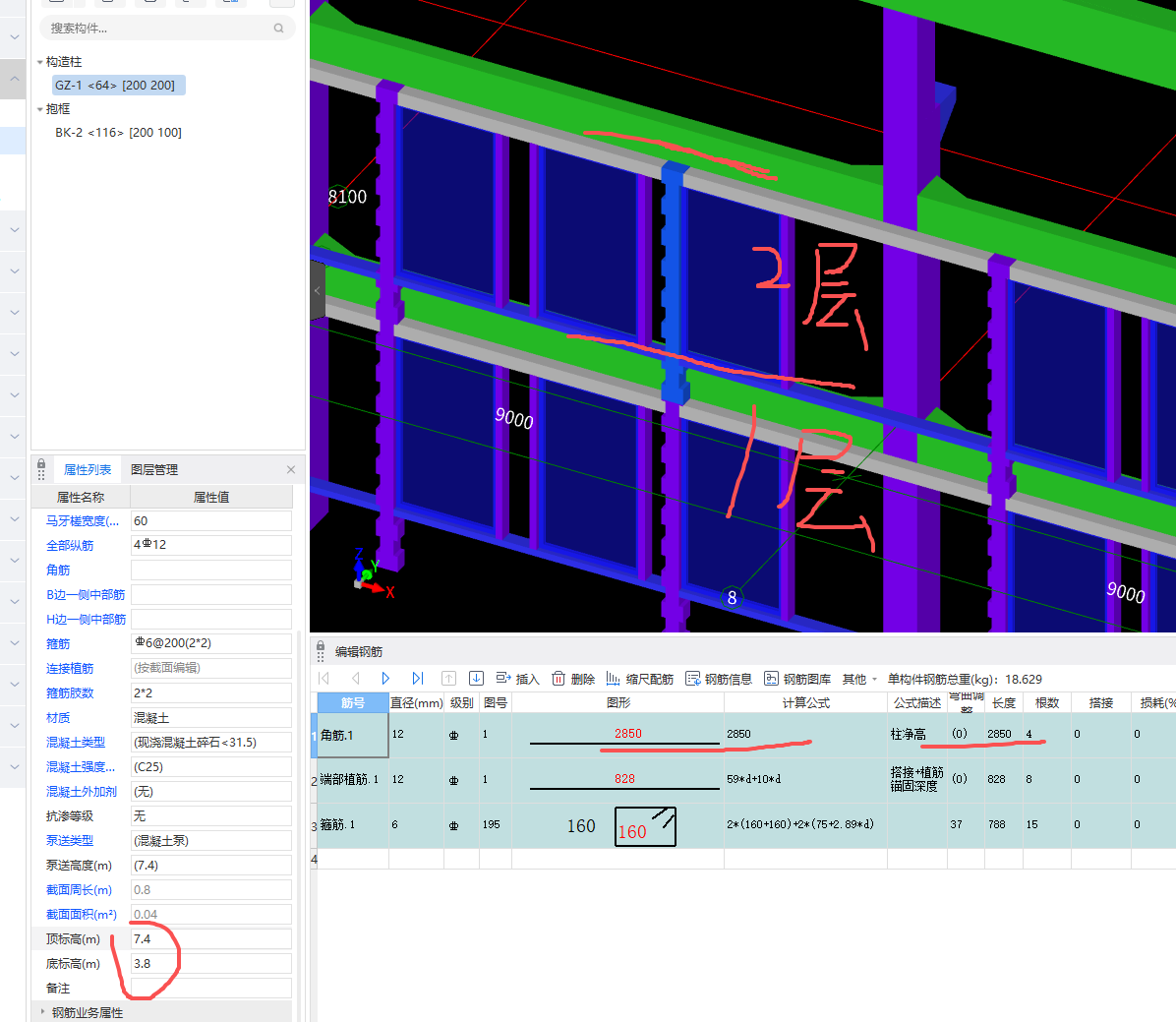Click 筋号 column header

point(352,702)
